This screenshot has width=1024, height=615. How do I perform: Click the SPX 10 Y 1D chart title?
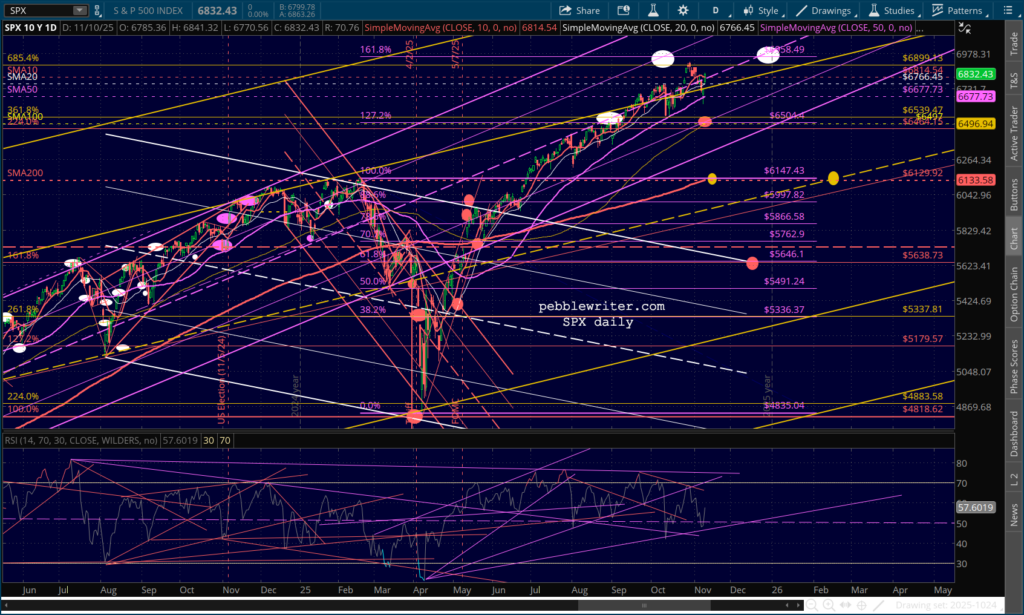click(x=31, y=28)
